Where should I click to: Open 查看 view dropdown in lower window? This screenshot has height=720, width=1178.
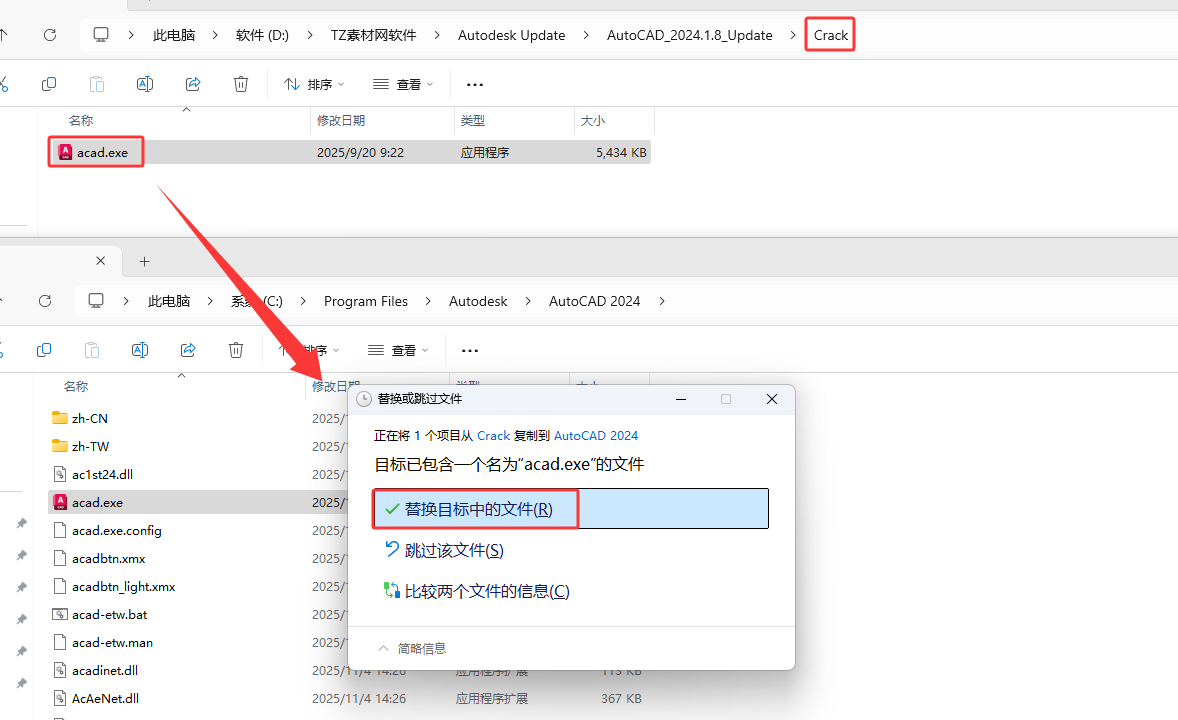coord(398,350)
